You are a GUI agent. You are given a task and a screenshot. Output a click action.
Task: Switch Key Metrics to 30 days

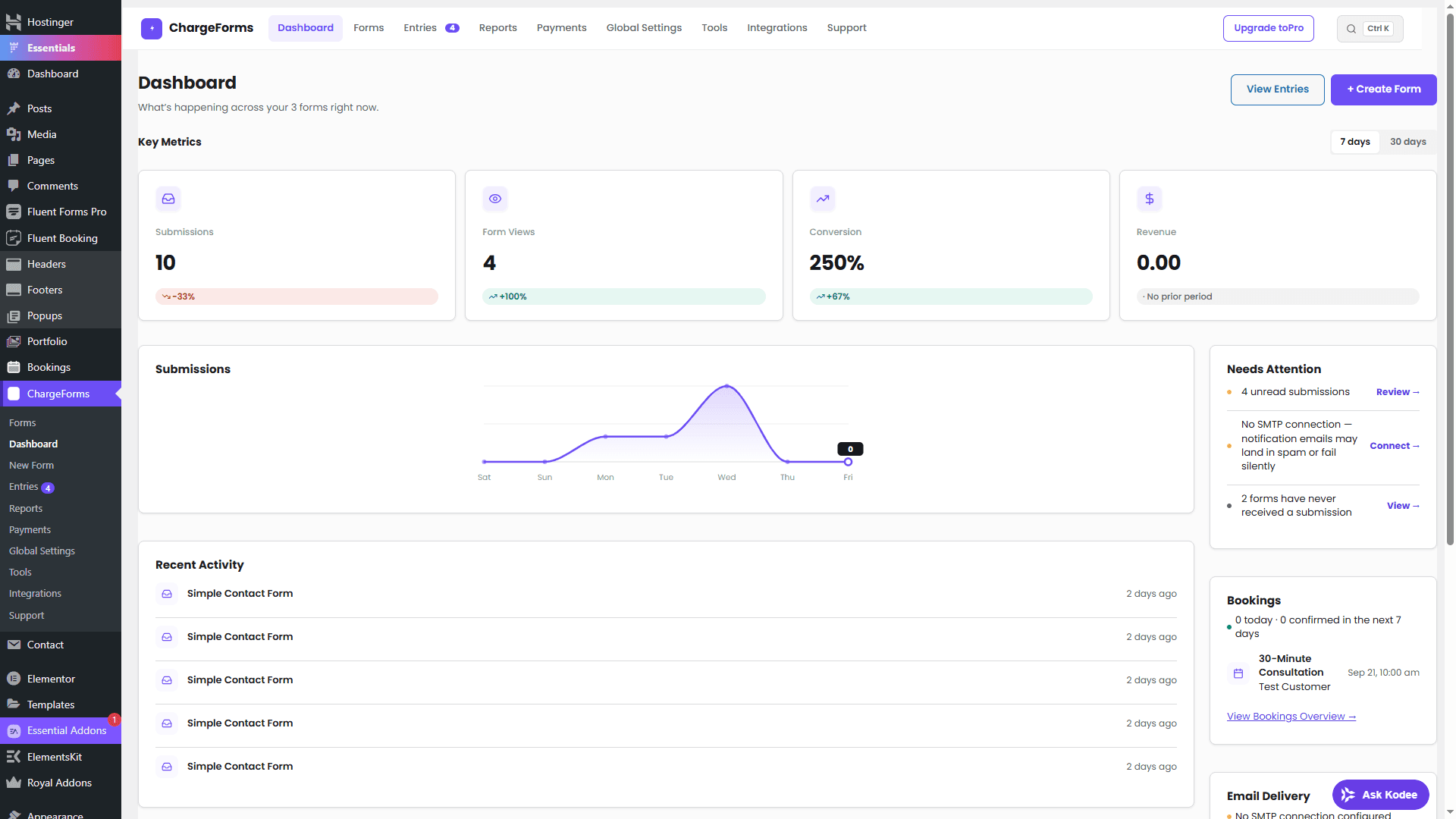(1408, 142)
